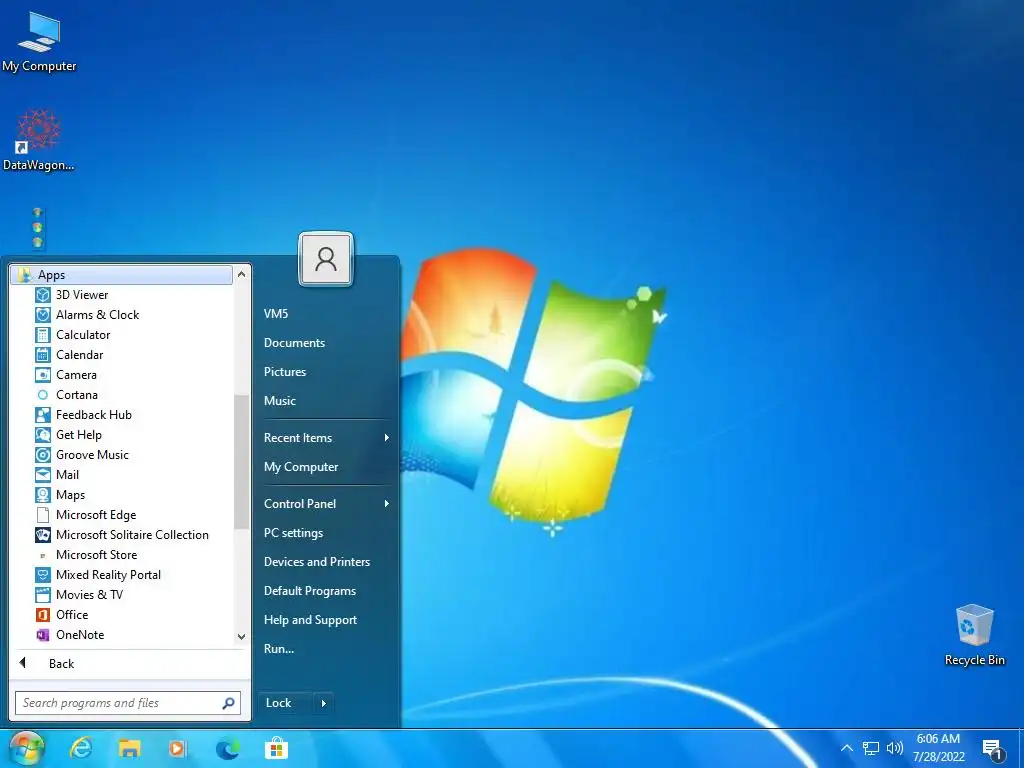Launch Edge from the taskbar
Viewport: 1024px width, 768px height.
coord(227,748)
